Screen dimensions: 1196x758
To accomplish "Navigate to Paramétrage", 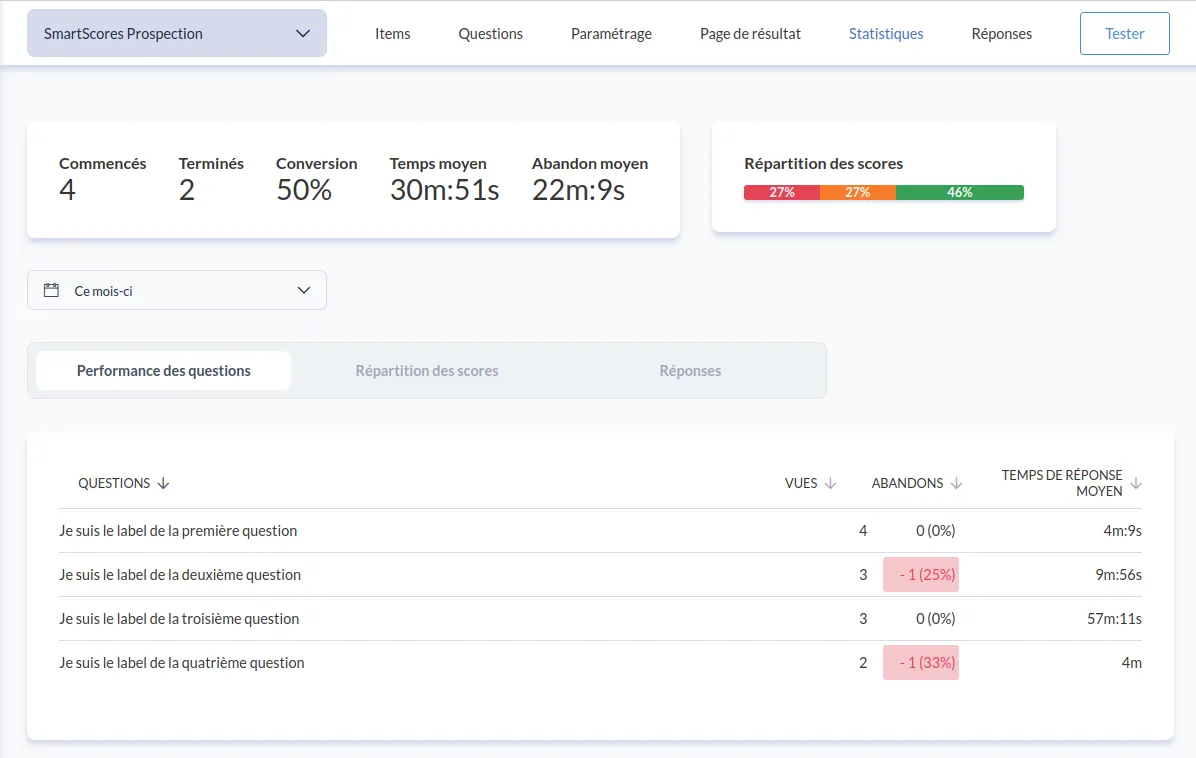I will coord(611,33).
